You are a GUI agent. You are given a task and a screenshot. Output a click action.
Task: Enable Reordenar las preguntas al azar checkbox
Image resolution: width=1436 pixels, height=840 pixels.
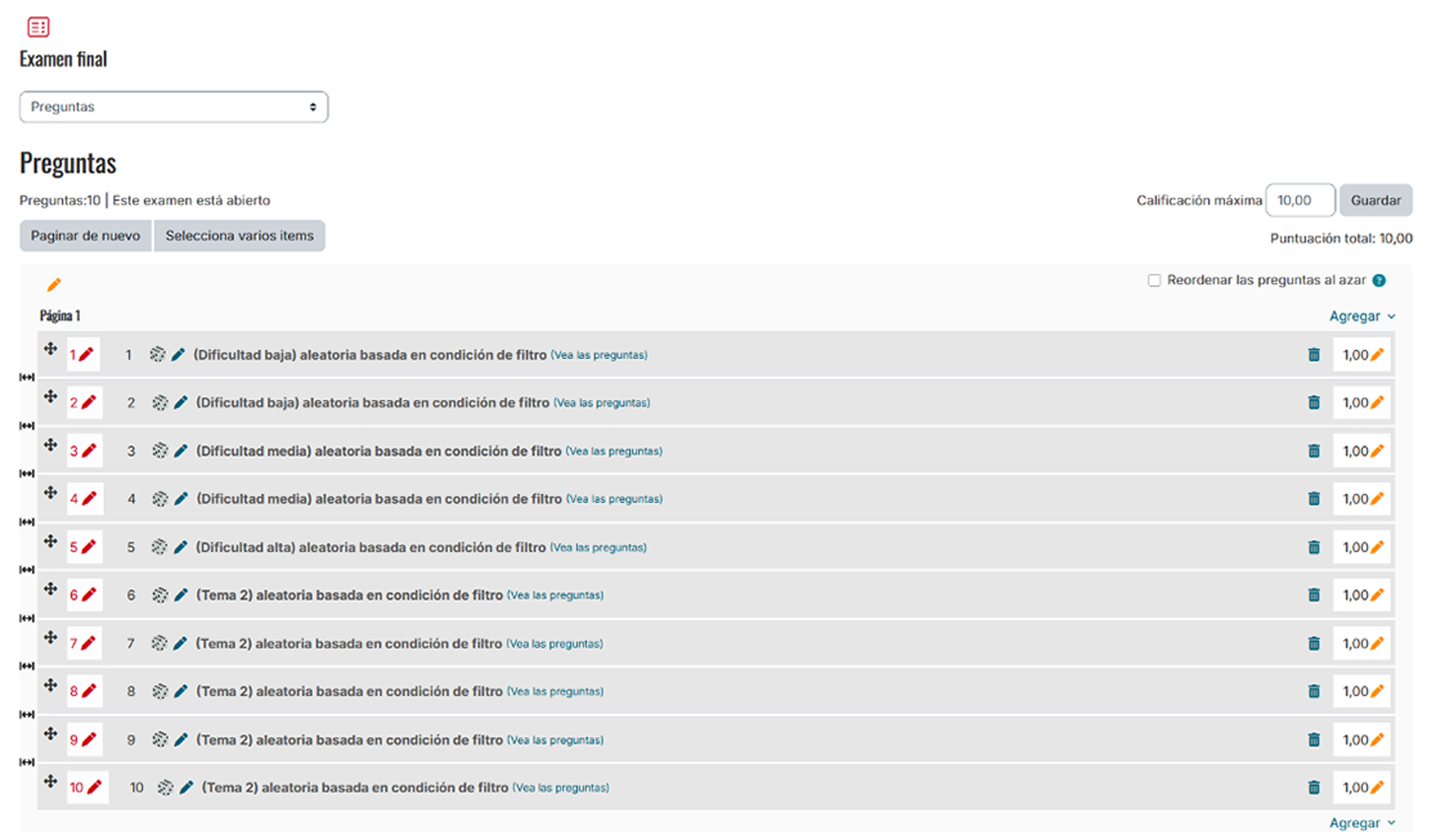(1154, 281)
